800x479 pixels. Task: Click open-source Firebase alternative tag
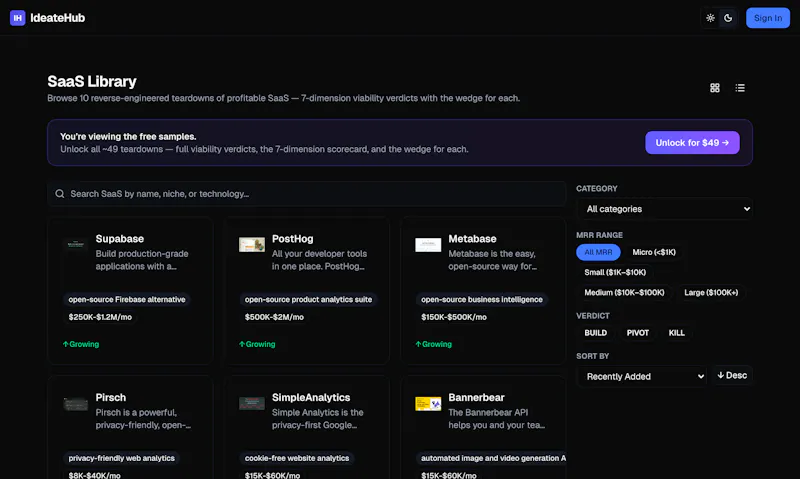click(127, 299)
